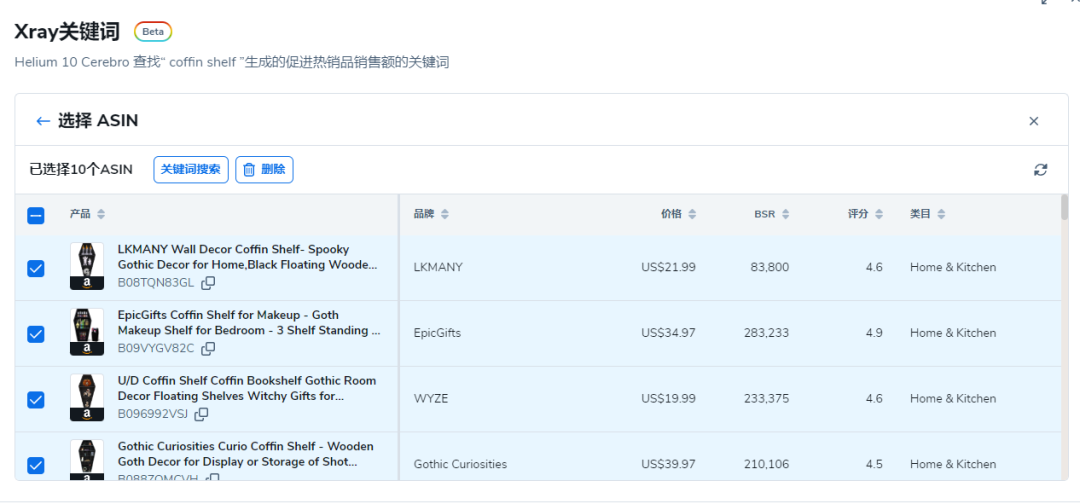
Task: Toggle the select-all checkbox in the table header
Action: tap(36, 215)
